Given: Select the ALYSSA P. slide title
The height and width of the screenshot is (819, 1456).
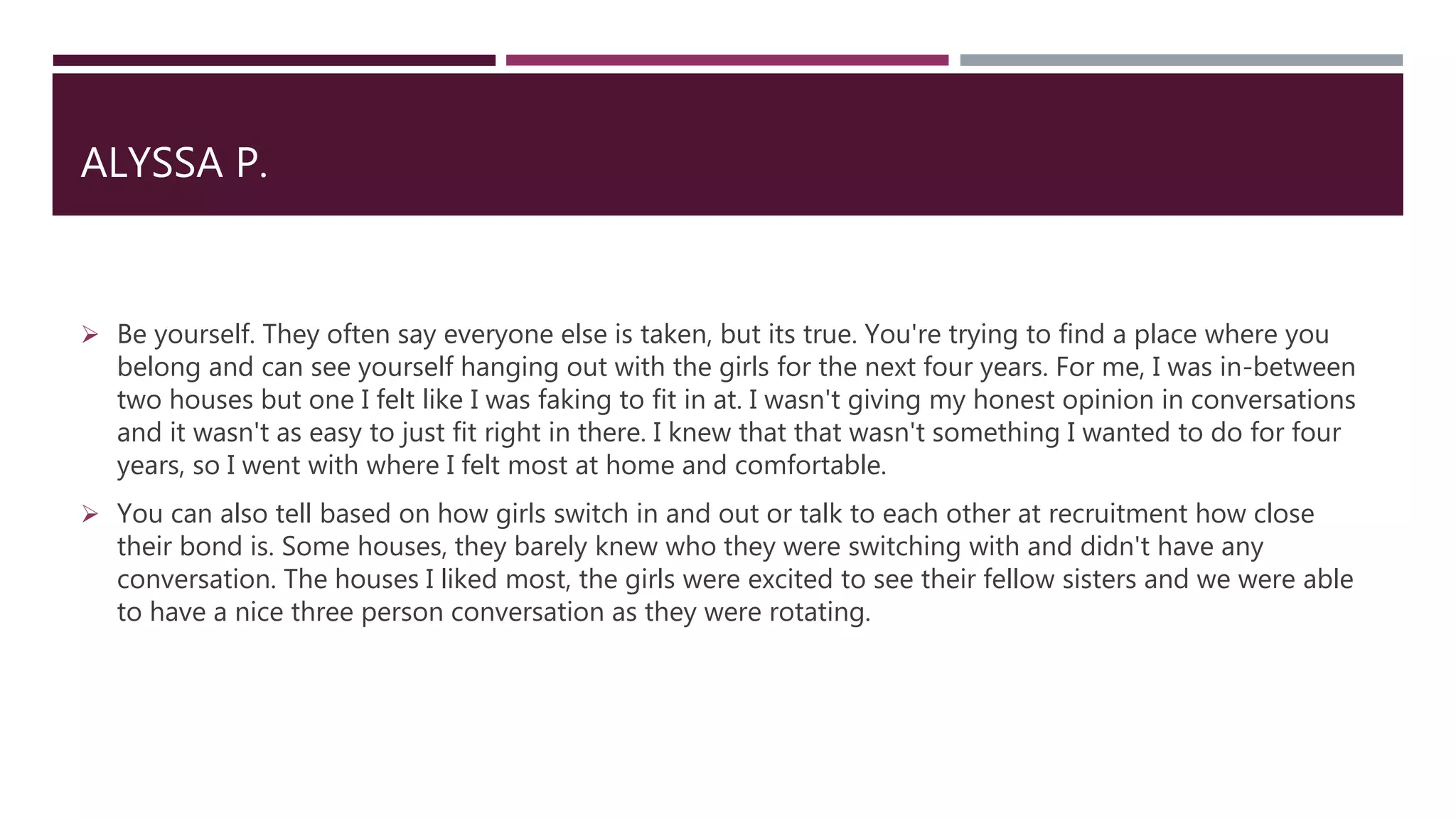Looking at the screenshot, I should tap(174, 163).
